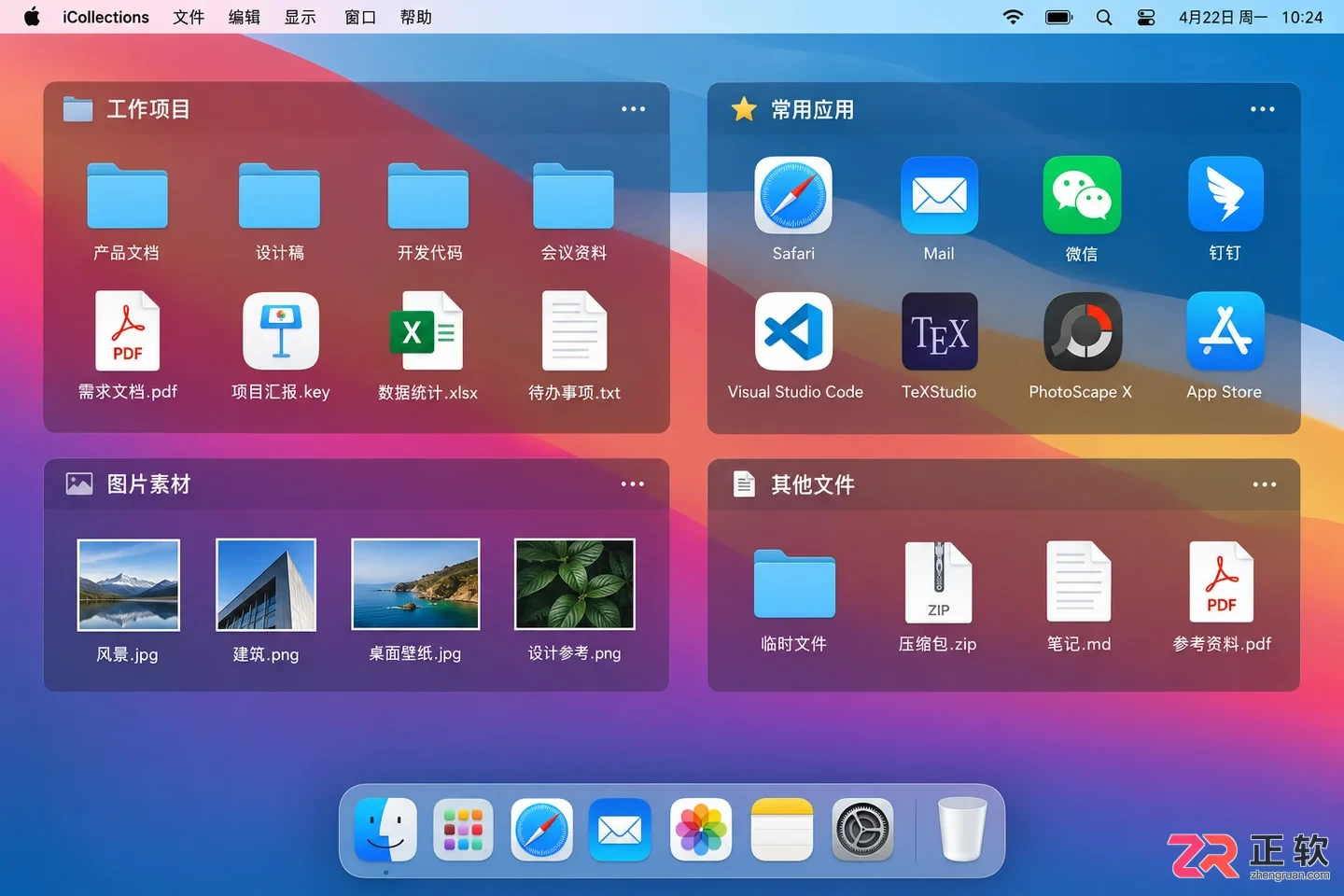Launch Visual Studio Code icon
The image size is (1344, 896).
click(793, 331)
